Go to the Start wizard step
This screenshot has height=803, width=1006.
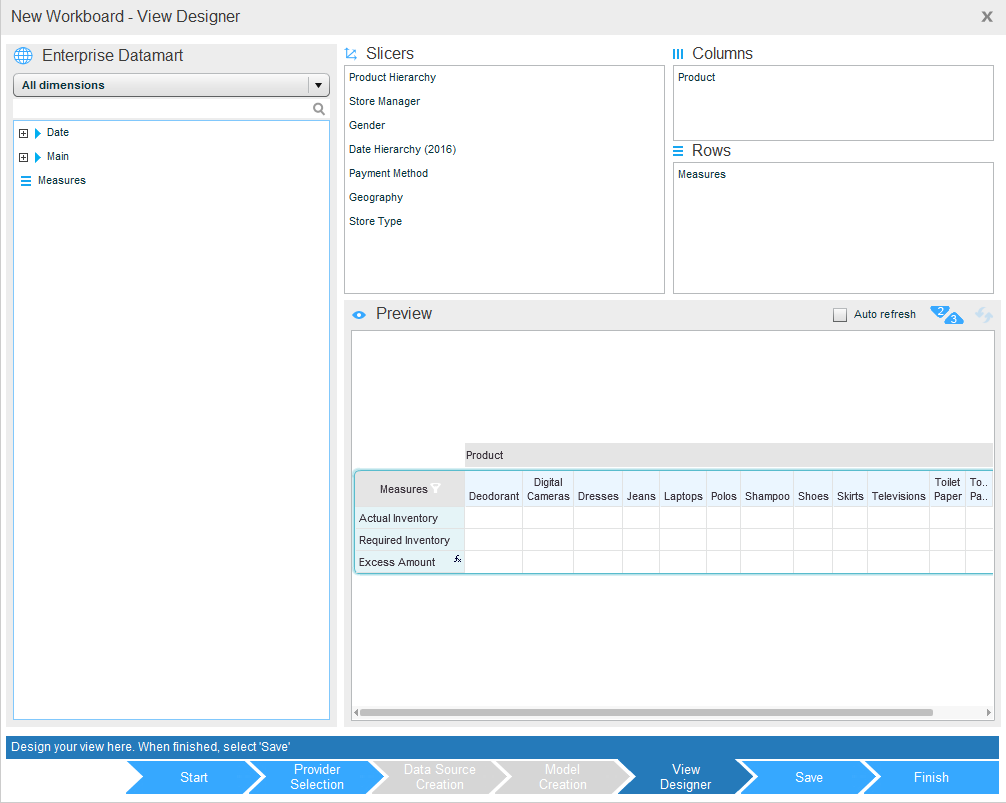[194, 777]
